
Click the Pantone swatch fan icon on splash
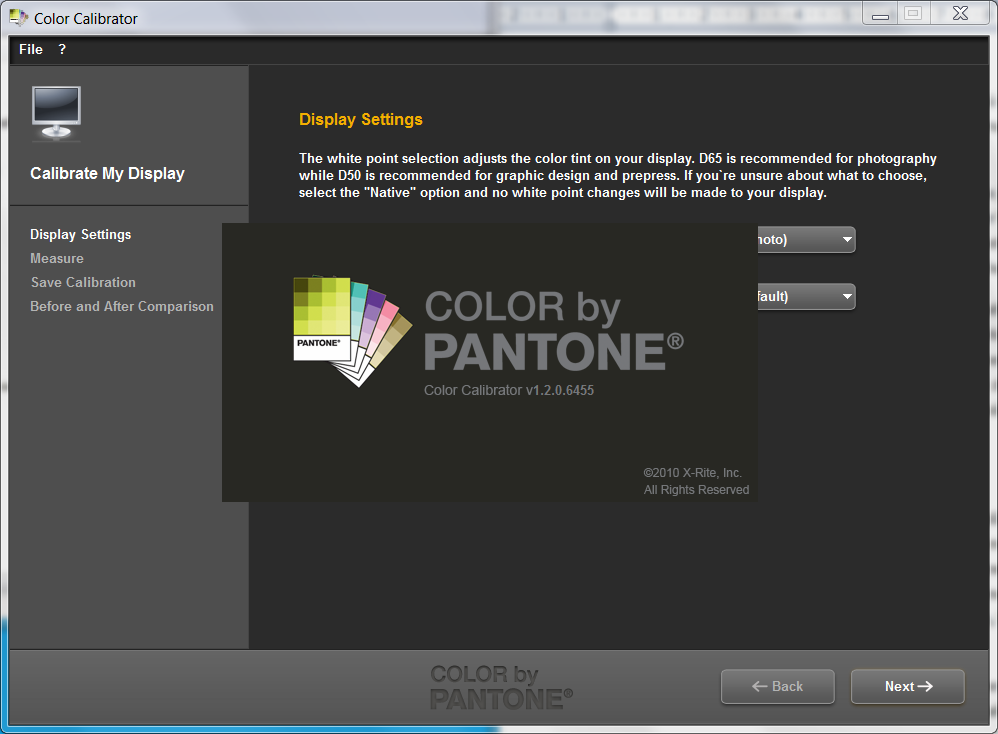(x=351, y=331)
